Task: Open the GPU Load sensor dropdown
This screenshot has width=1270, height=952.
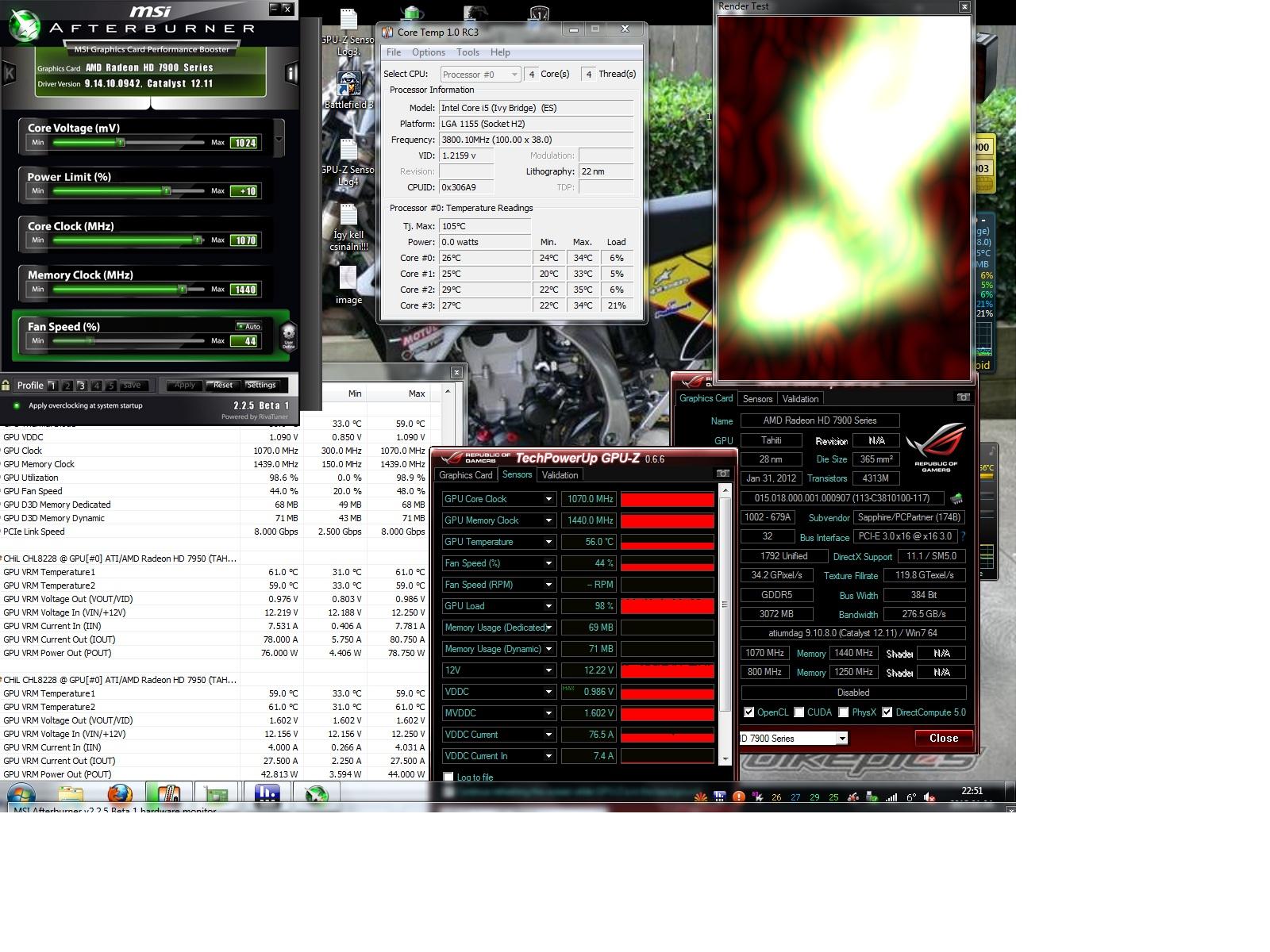Action: pyautogui.click(x=548, y=606)
